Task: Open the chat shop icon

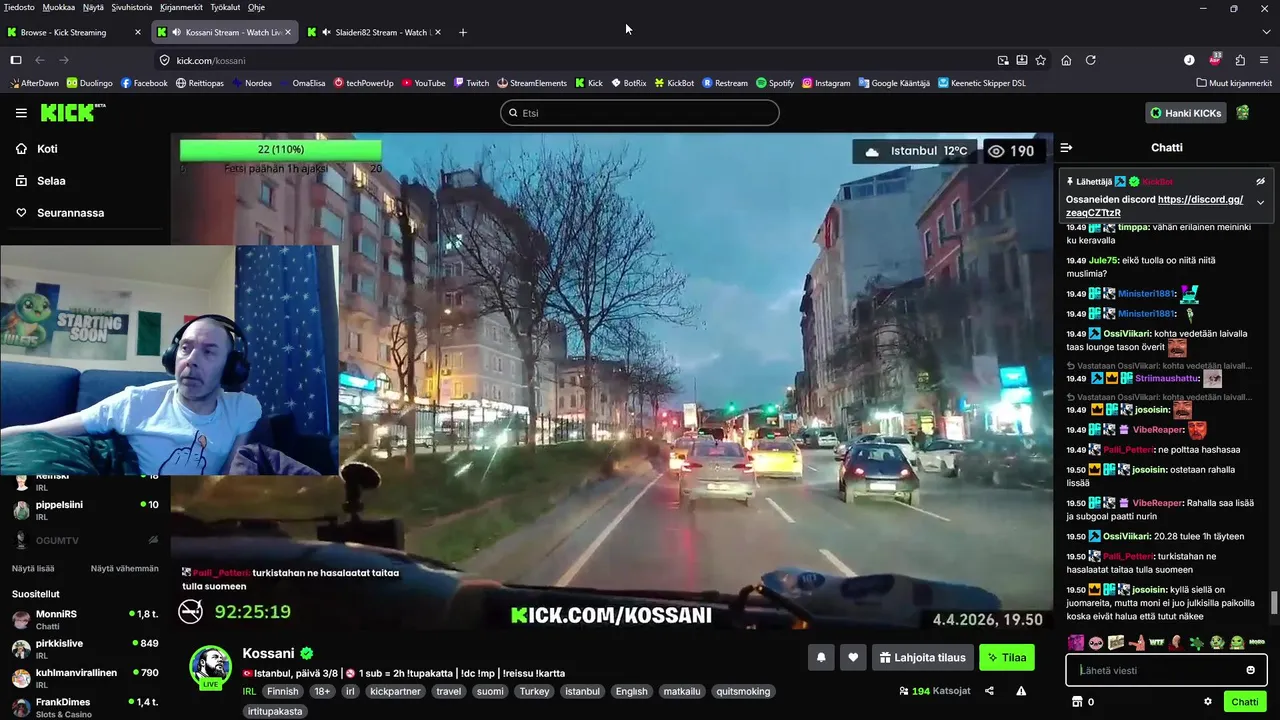Action: click(x=1076, y=702)
